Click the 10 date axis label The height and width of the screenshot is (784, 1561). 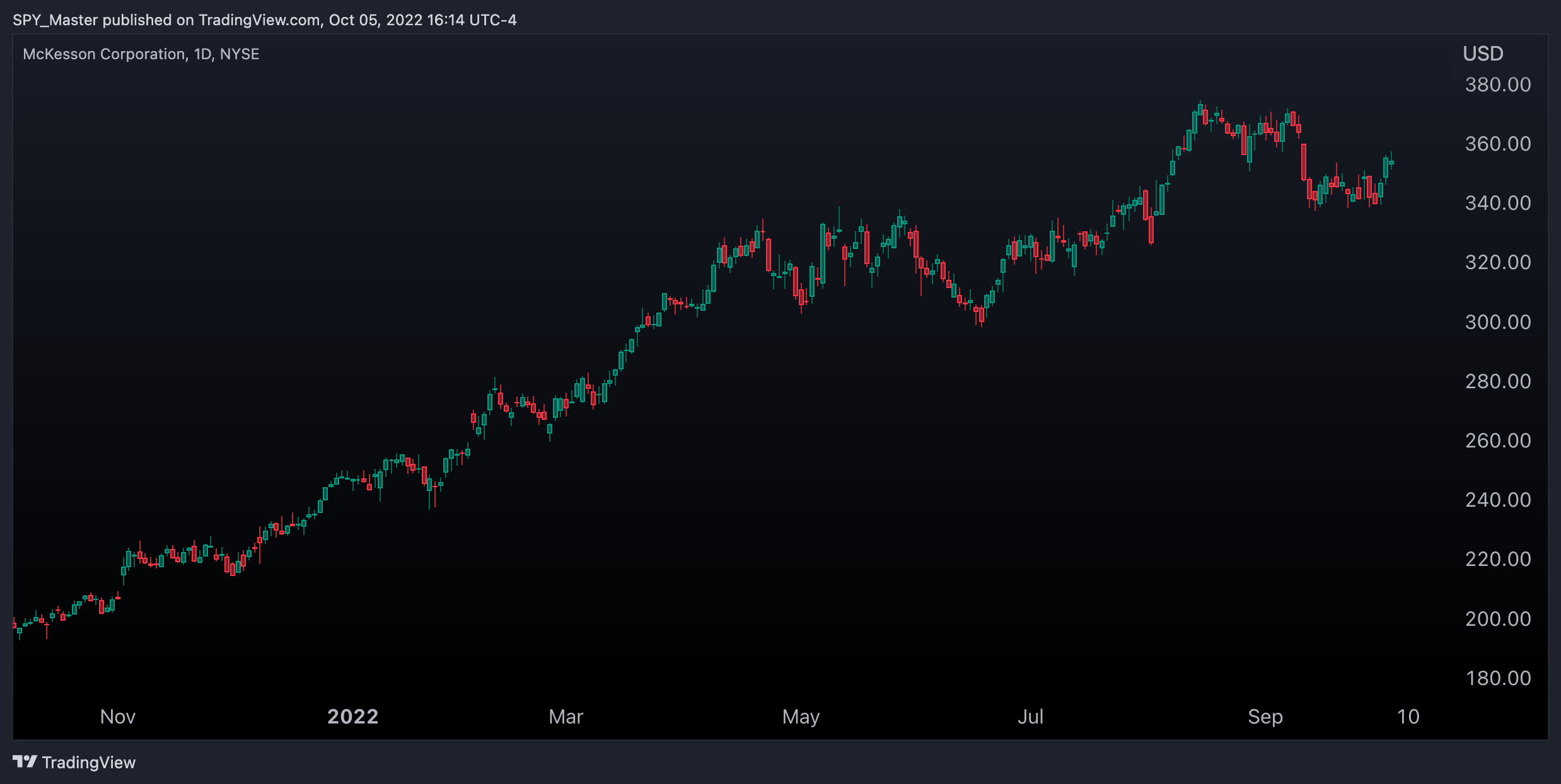[1408, 717]
